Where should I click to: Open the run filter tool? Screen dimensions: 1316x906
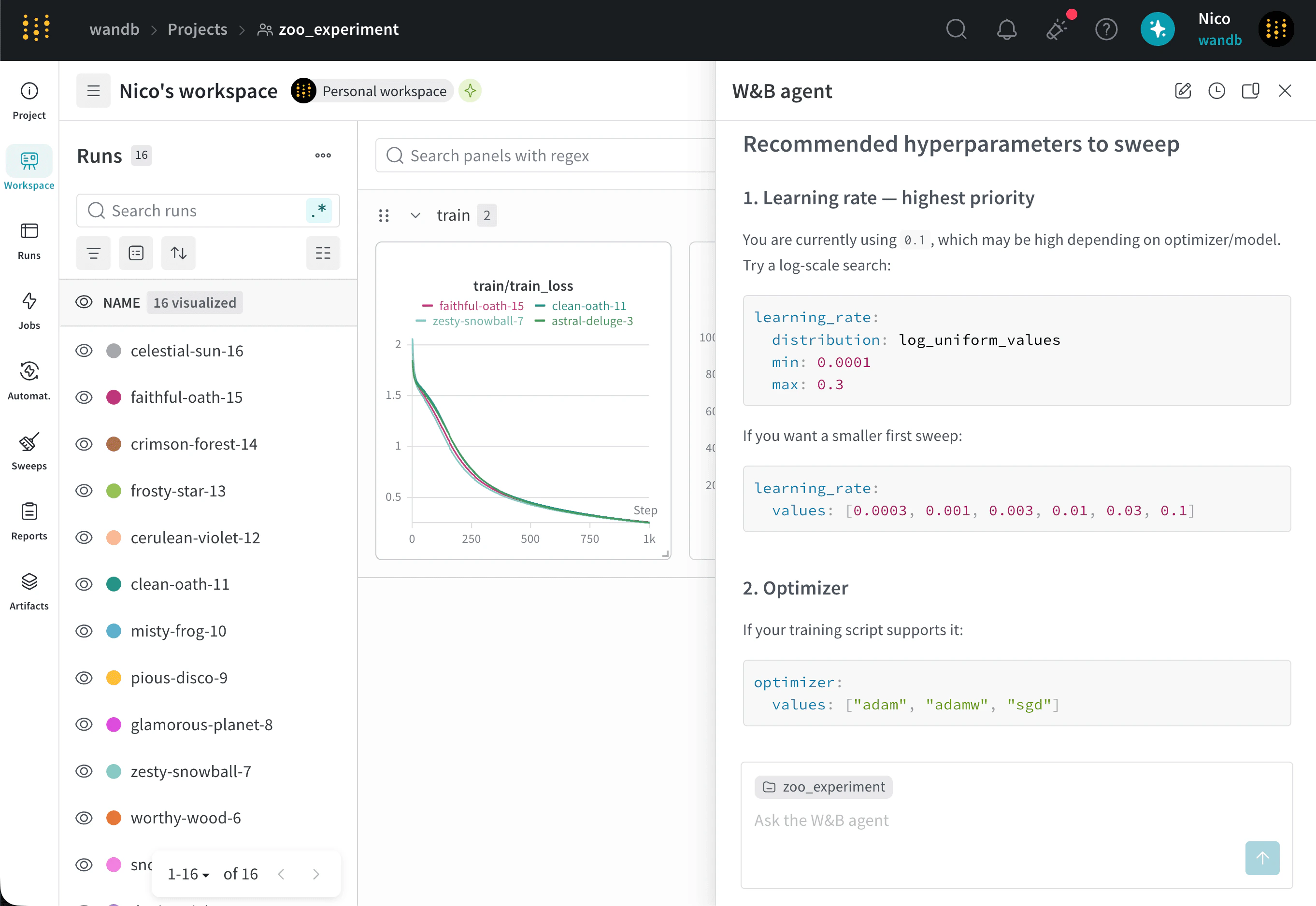click(94, 253)
